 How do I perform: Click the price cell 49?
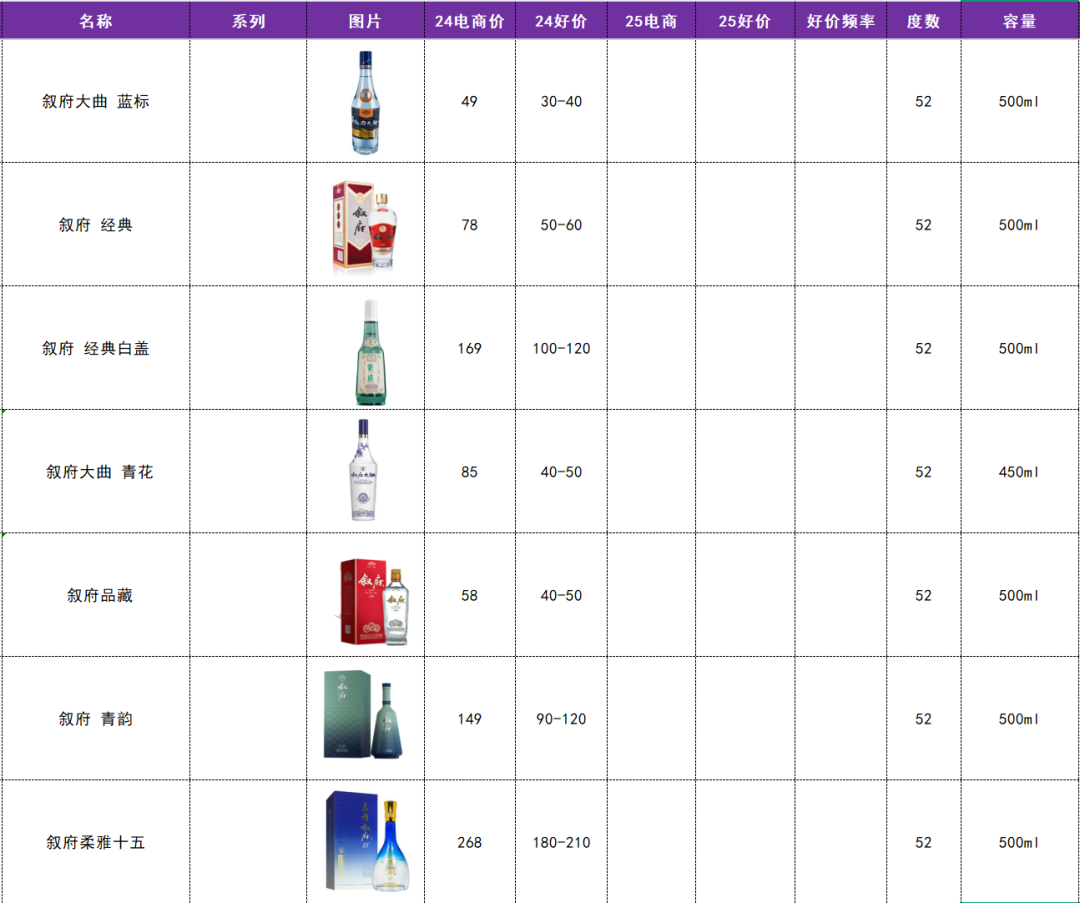coord(470,101)
